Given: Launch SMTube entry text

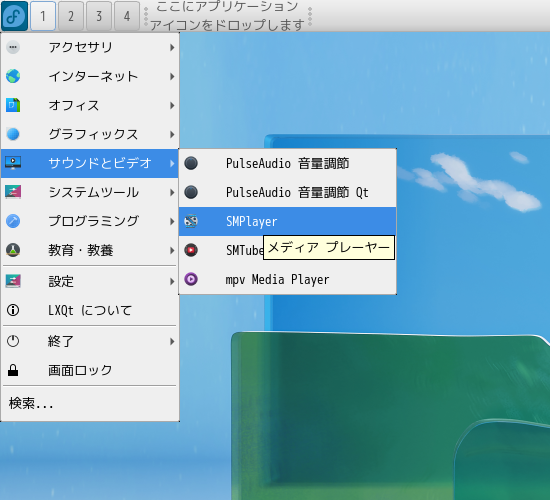Looking at the screenshot, I should click(245, 250).
